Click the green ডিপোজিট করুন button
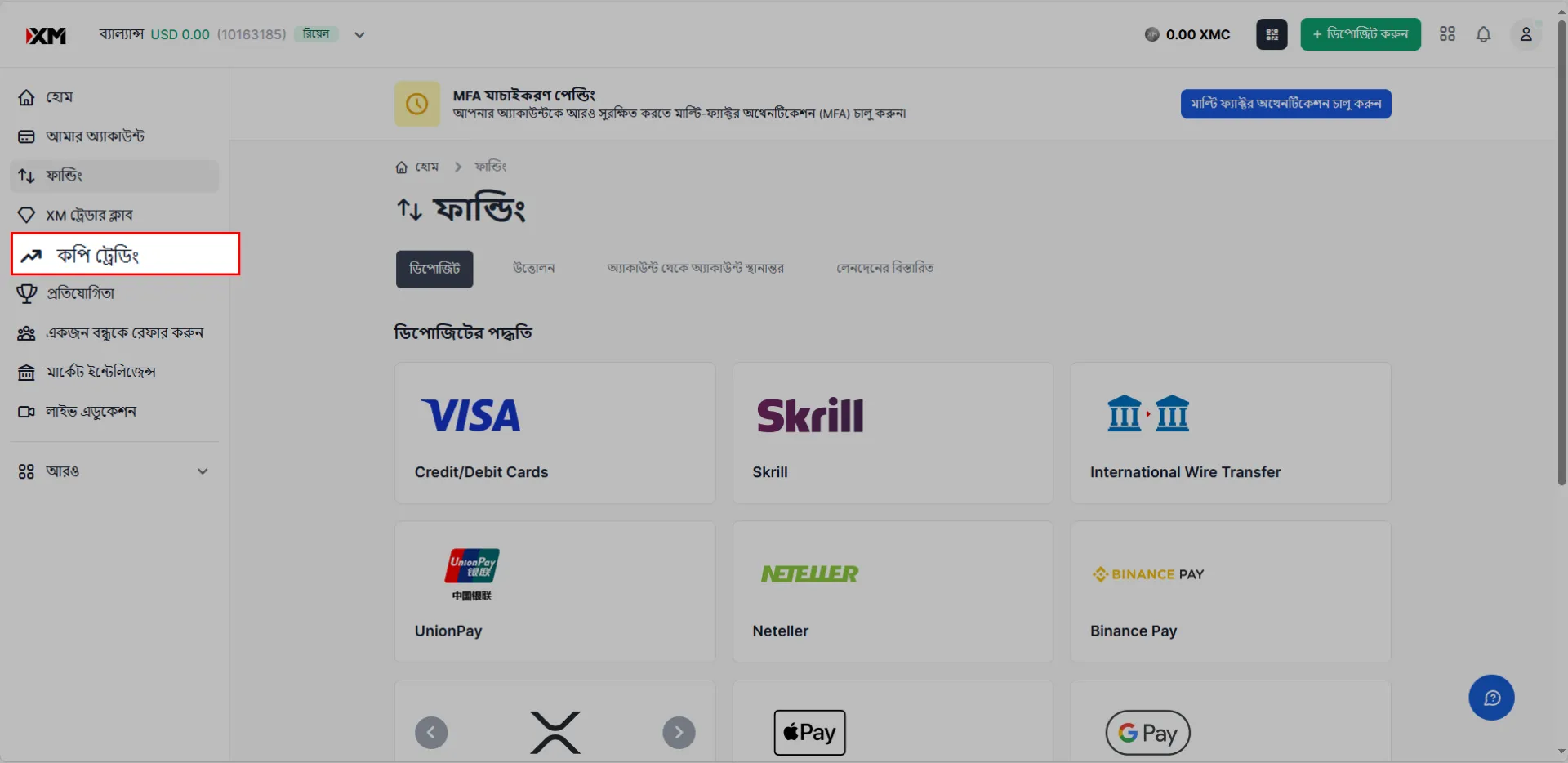This screenshot has height=763, width=1568. [1361, 34]
